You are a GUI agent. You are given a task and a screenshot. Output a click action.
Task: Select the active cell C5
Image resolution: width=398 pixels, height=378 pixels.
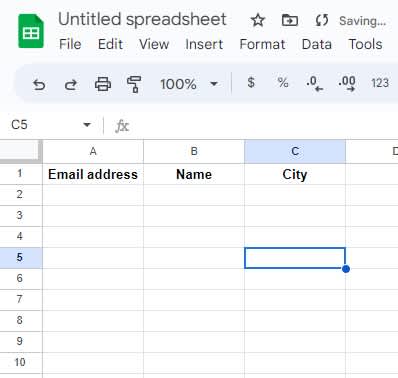tap(295, 258)
